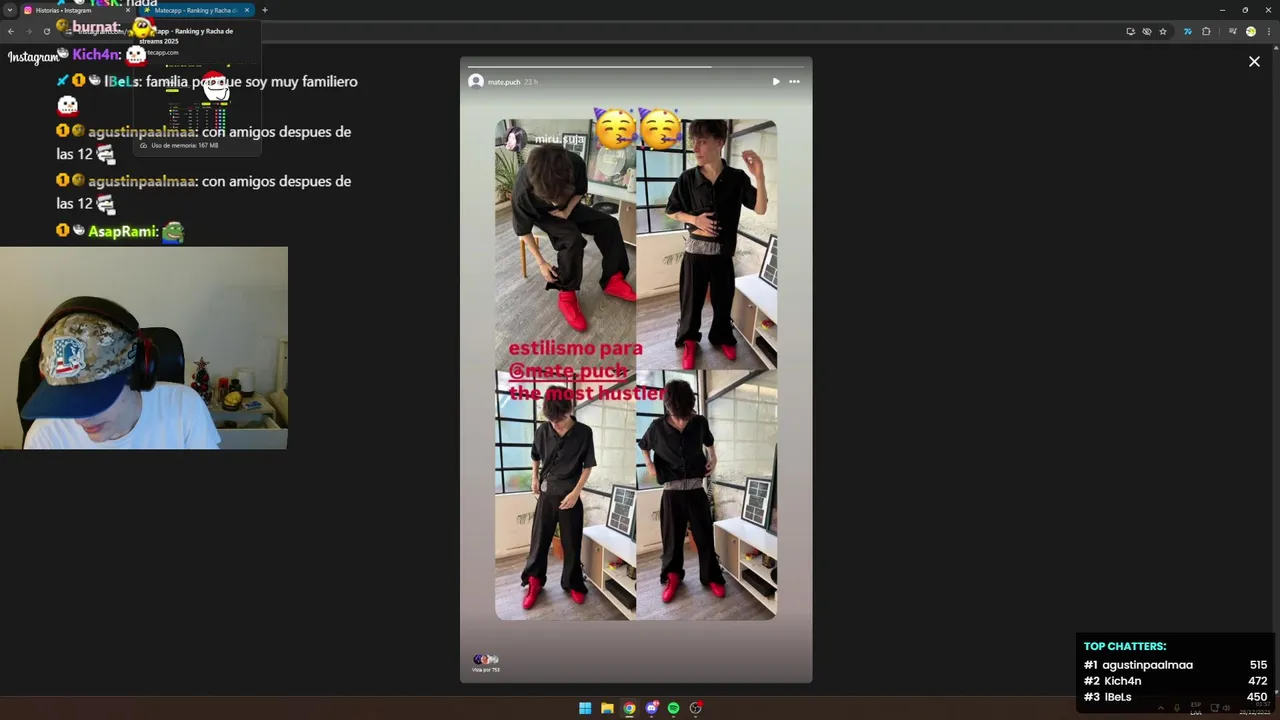Click the crossed-eye icon in address bar
This screenshot has height=720, width=1280.
coord(1146,31)
